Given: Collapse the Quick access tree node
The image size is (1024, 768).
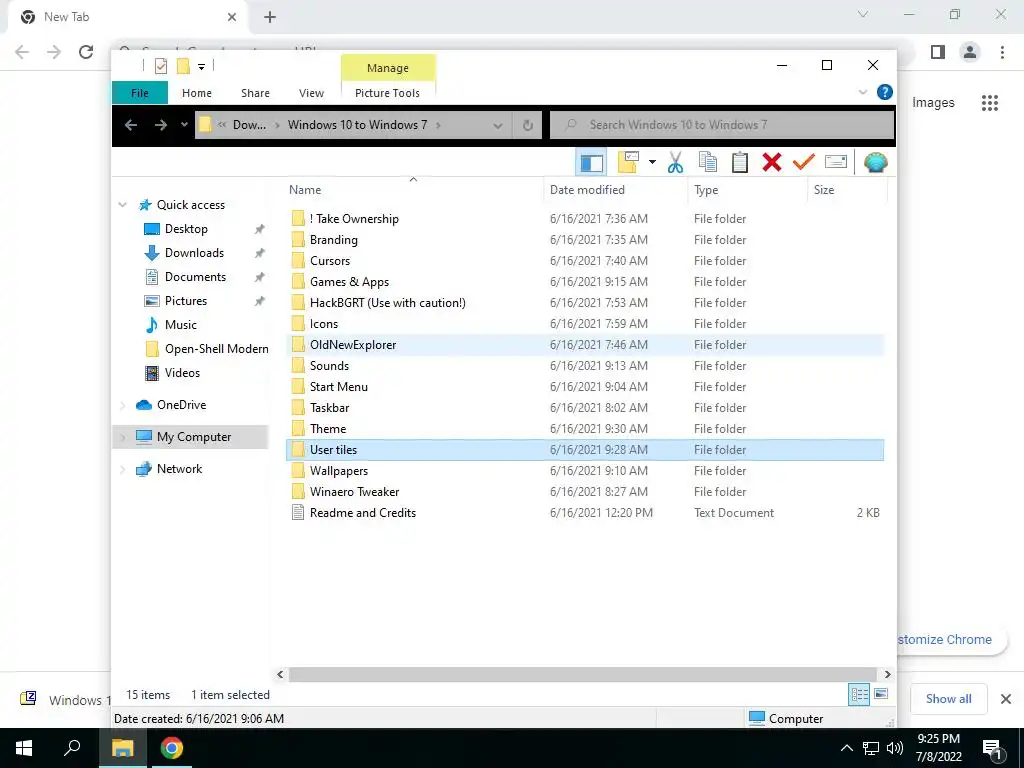Looking at the screenshot, I should pyautogui.click(x=123, y=205).
